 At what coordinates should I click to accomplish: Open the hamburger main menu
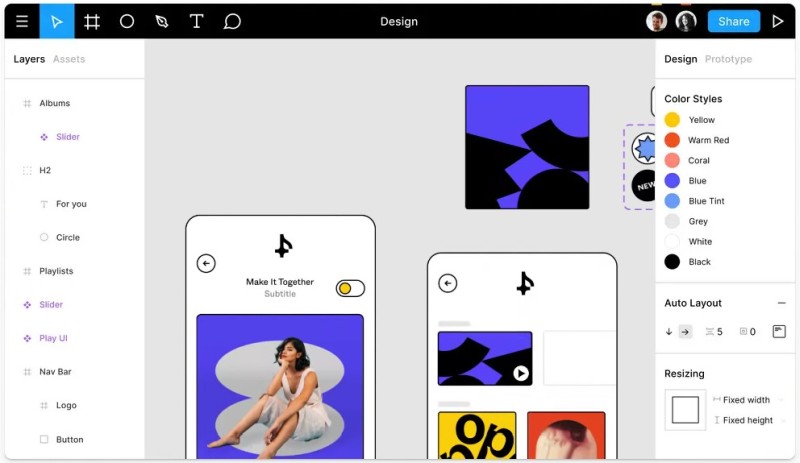[x=22, y=21]
